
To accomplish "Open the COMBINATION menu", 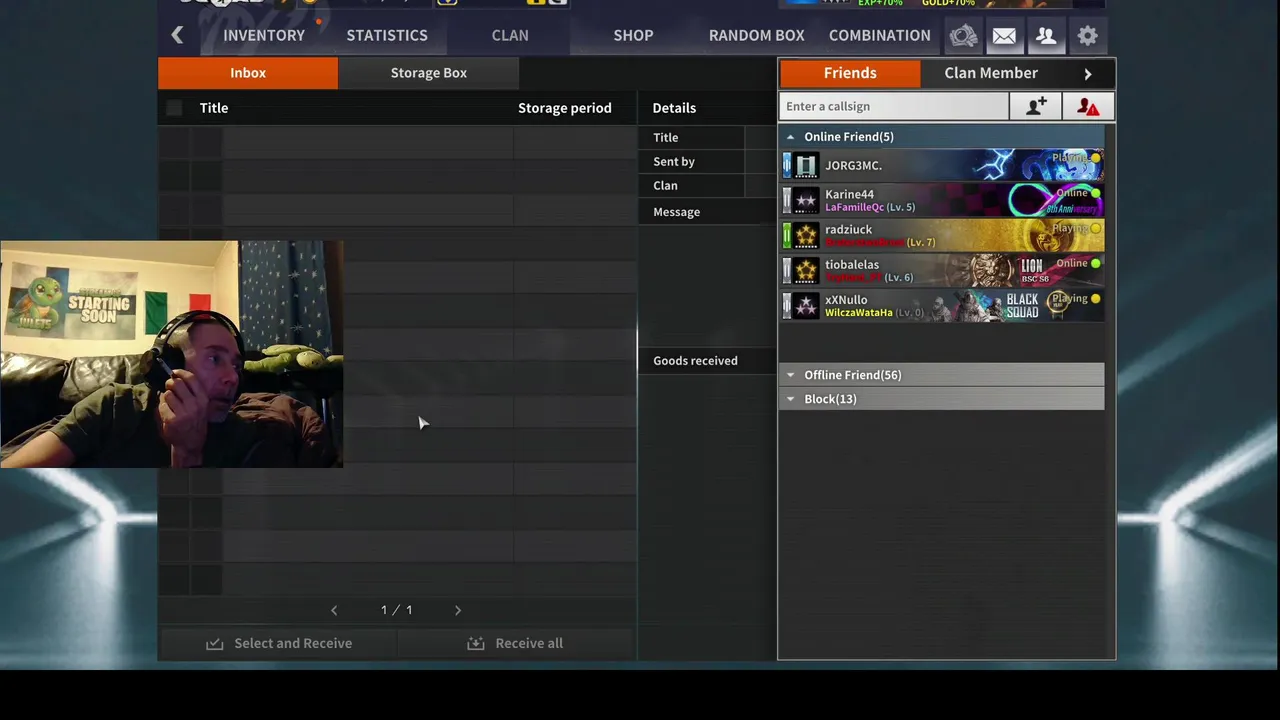I will [879, 35].
